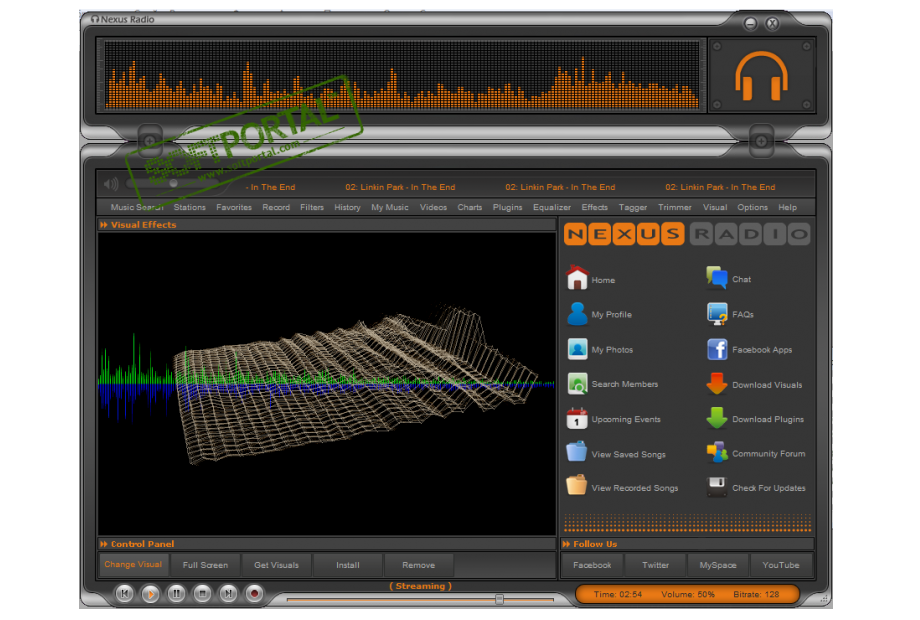Open the View Saved Songs folder icon
The width and height of the screenshot is (920, 620).
[x=577, y=453]
